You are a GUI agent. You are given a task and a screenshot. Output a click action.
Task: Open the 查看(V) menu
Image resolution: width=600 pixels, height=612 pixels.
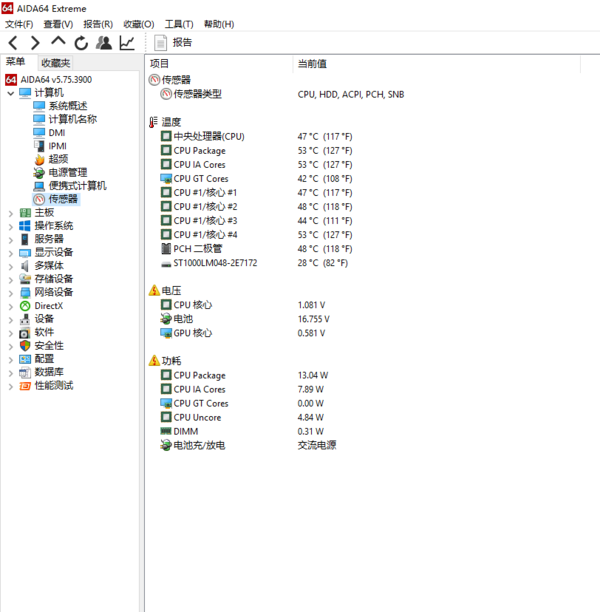[58, 24]
